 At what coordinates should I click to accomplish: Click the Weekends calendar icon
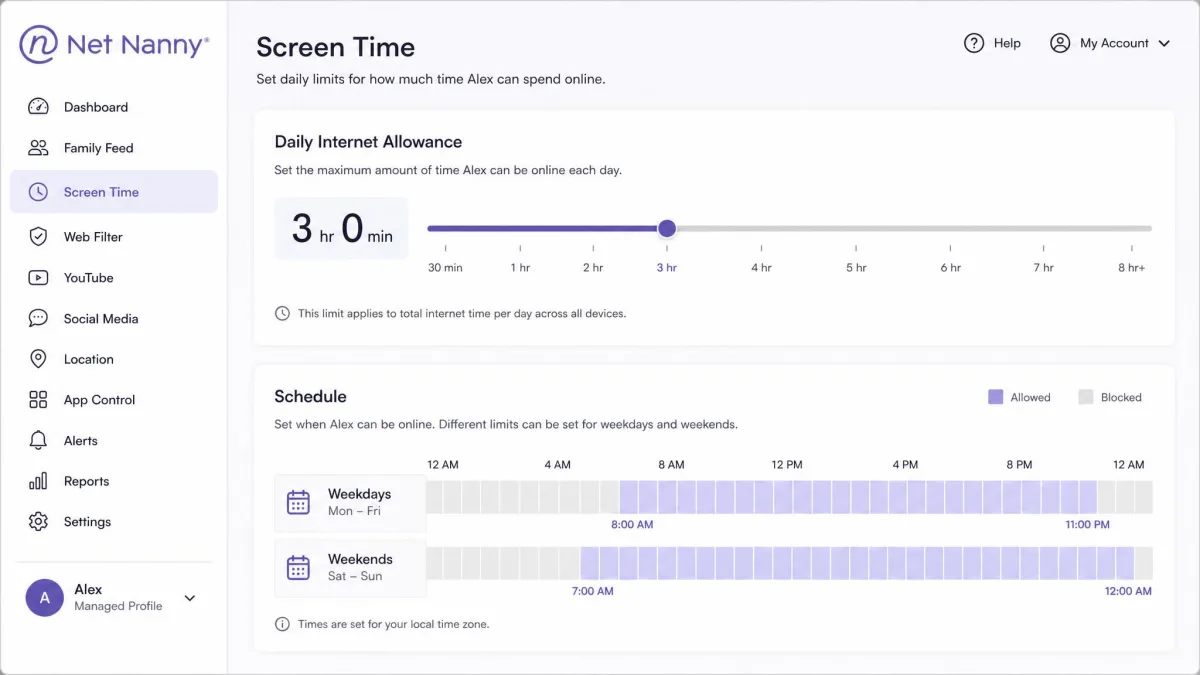tap(298, 567)
